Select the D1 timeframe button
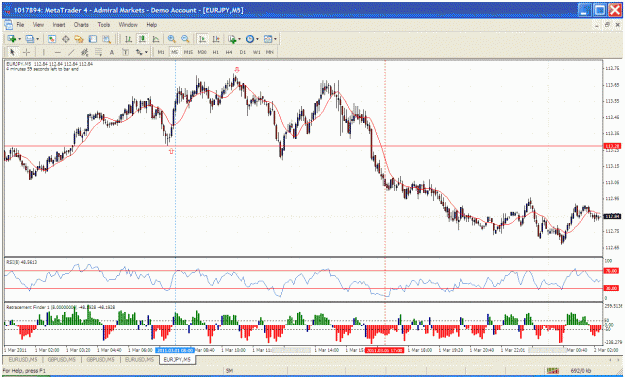The image size is (625, 377). point(243,52)
